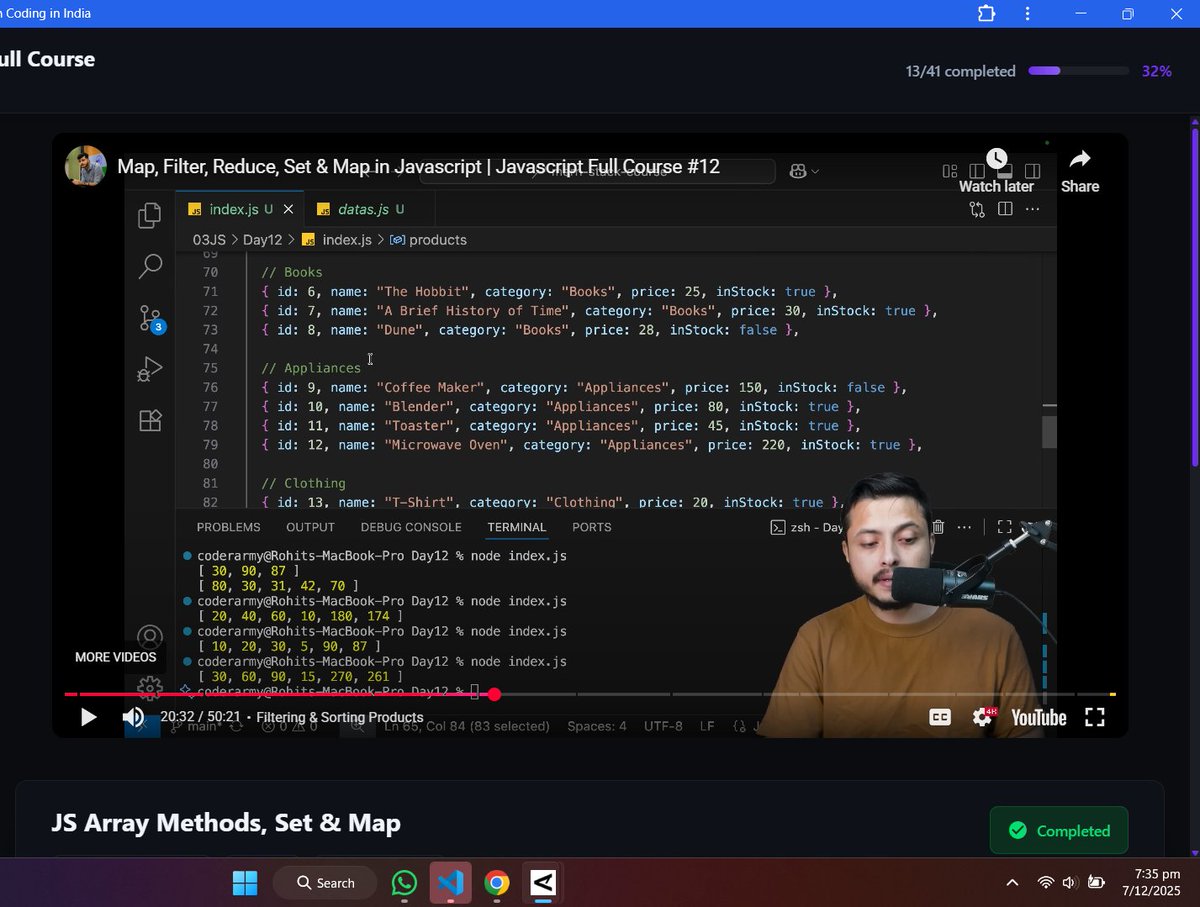
Task: Click products symbol in breadcrumb
Action: (429, 240)
